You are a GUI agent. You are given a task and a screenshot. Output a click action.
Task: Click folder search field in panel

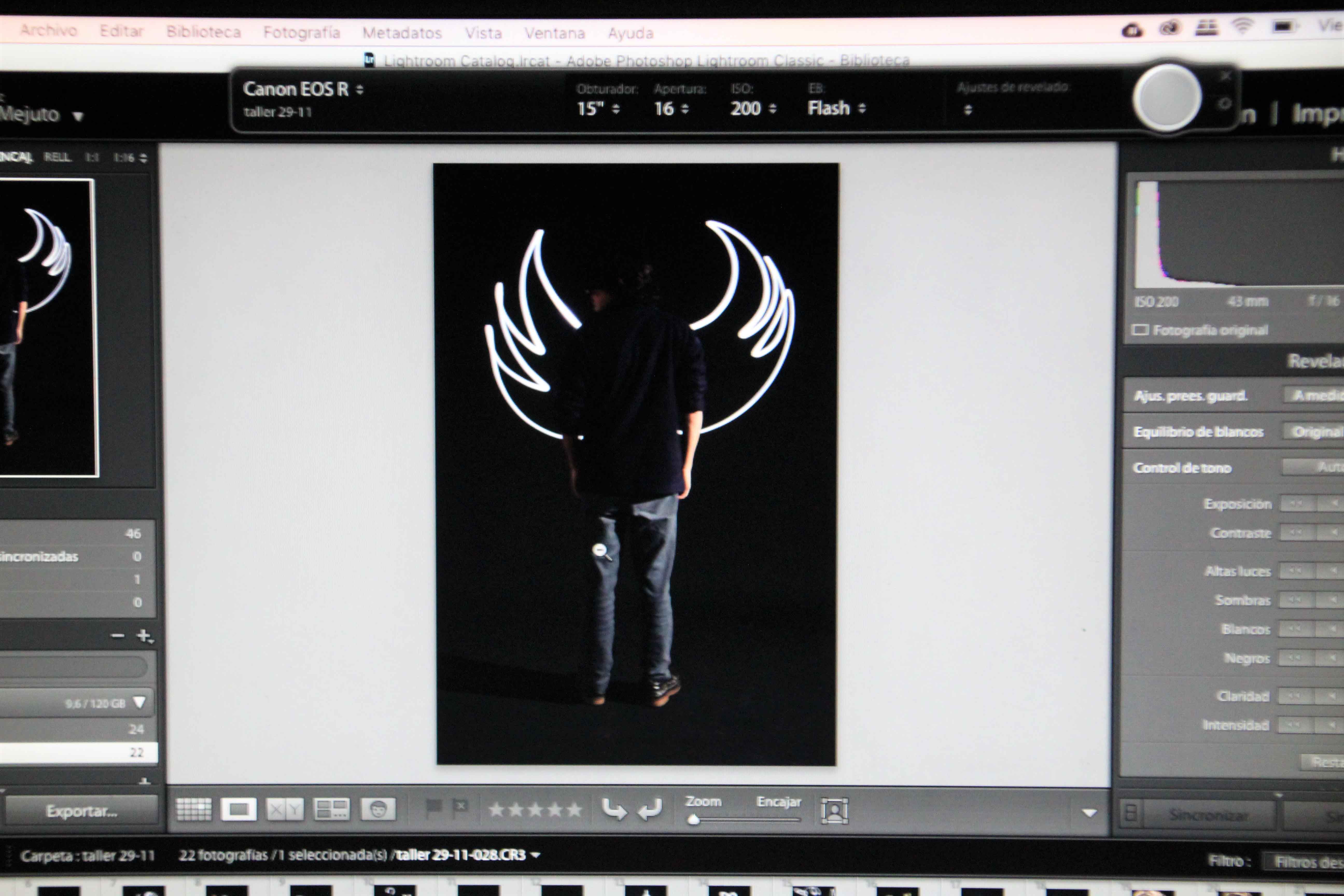(73, 666)
